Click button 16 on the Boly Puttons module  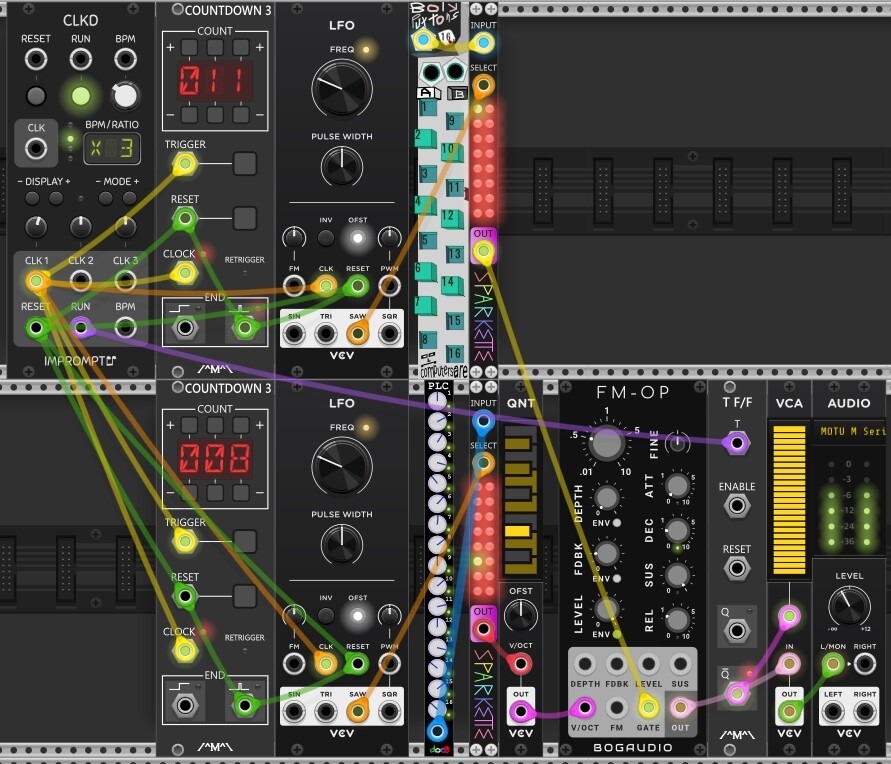tap(453, 353)
